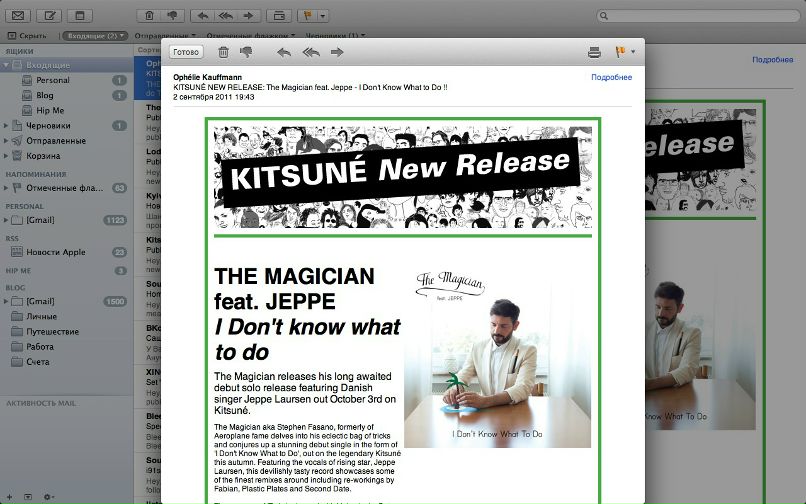Reply with the popup's single-arrow icon
The image size is (806, 504).
284,52
